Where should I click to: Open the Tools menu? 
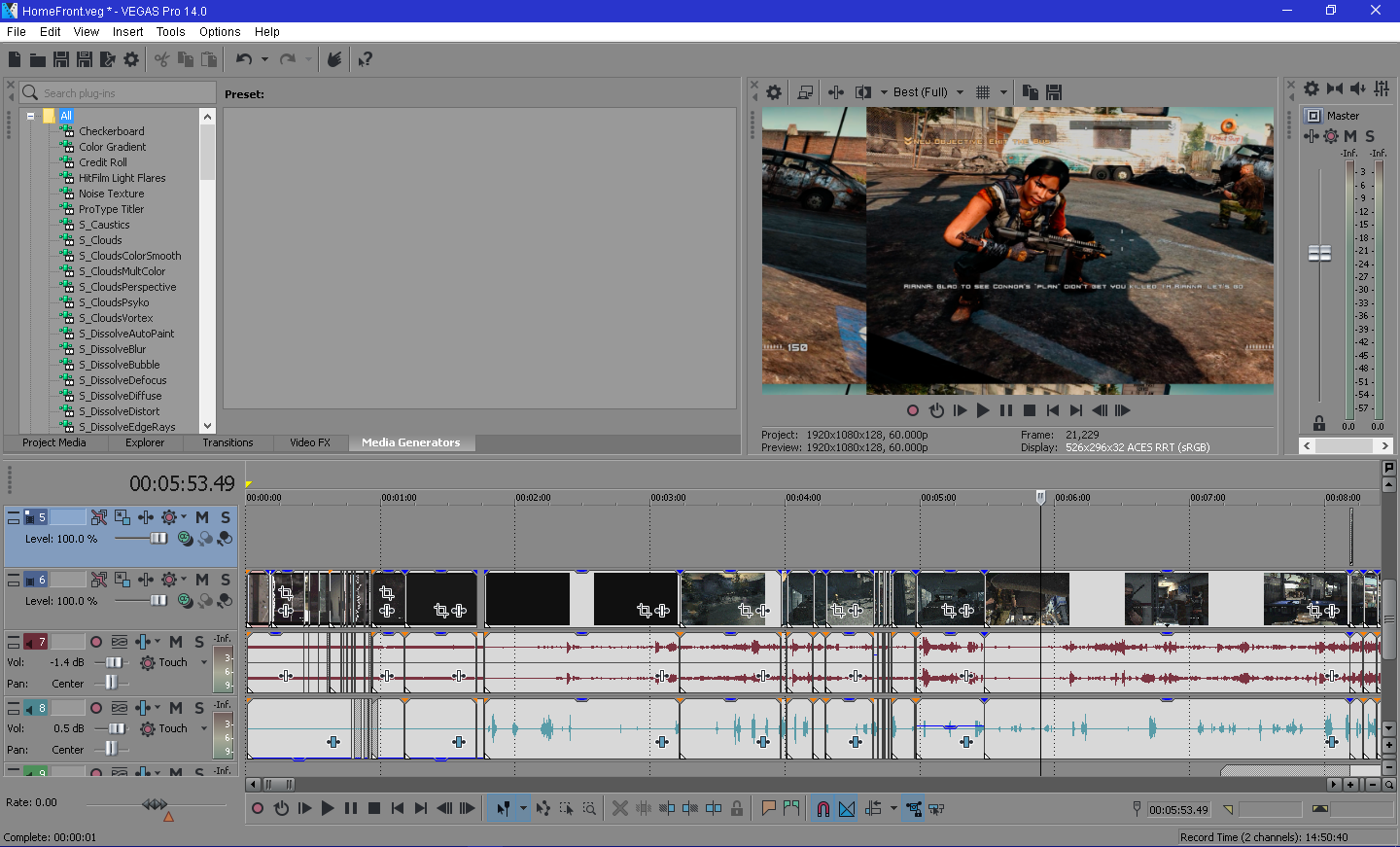(170, 31)
